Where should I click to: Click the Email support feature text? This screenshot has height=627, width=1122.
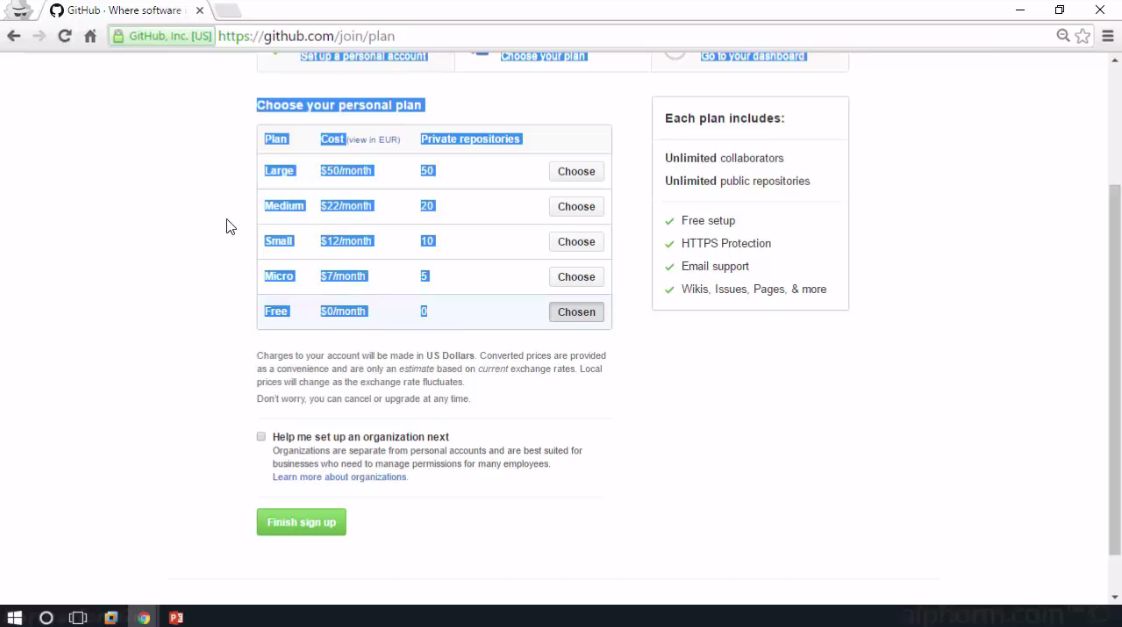coord(715,266)
